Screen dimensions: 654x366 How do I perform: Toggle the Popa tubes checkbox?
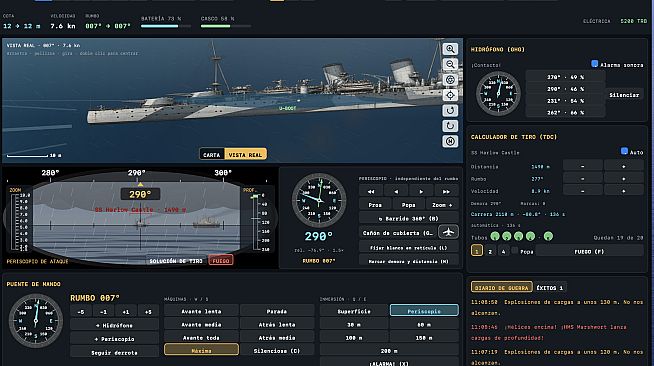point(515,251)
